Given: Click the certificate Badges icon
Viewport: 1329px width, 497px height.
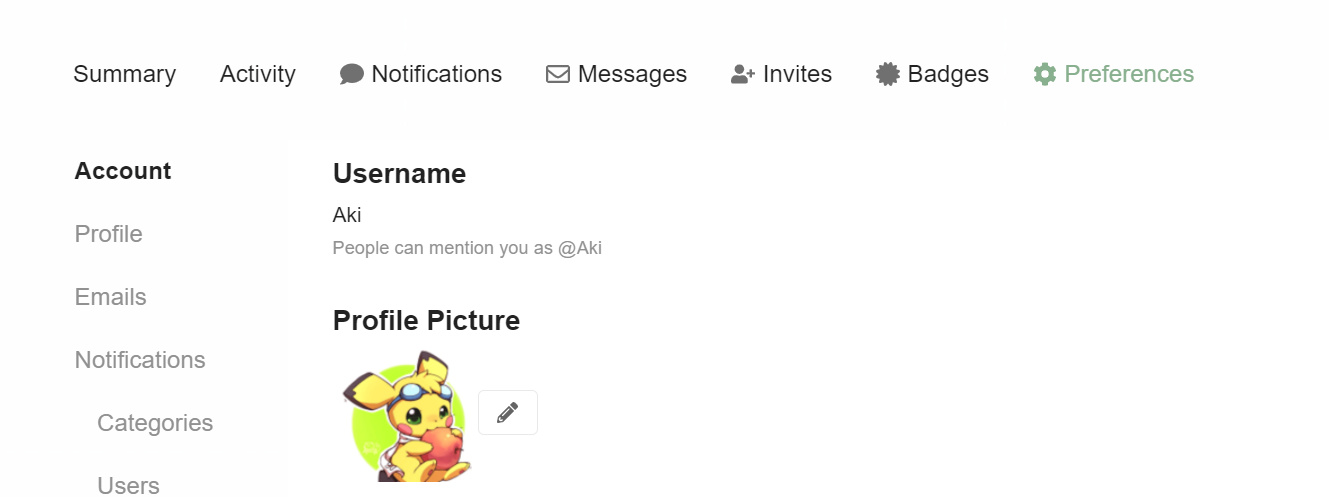Looking at the screenshot, I should point(888,74).
